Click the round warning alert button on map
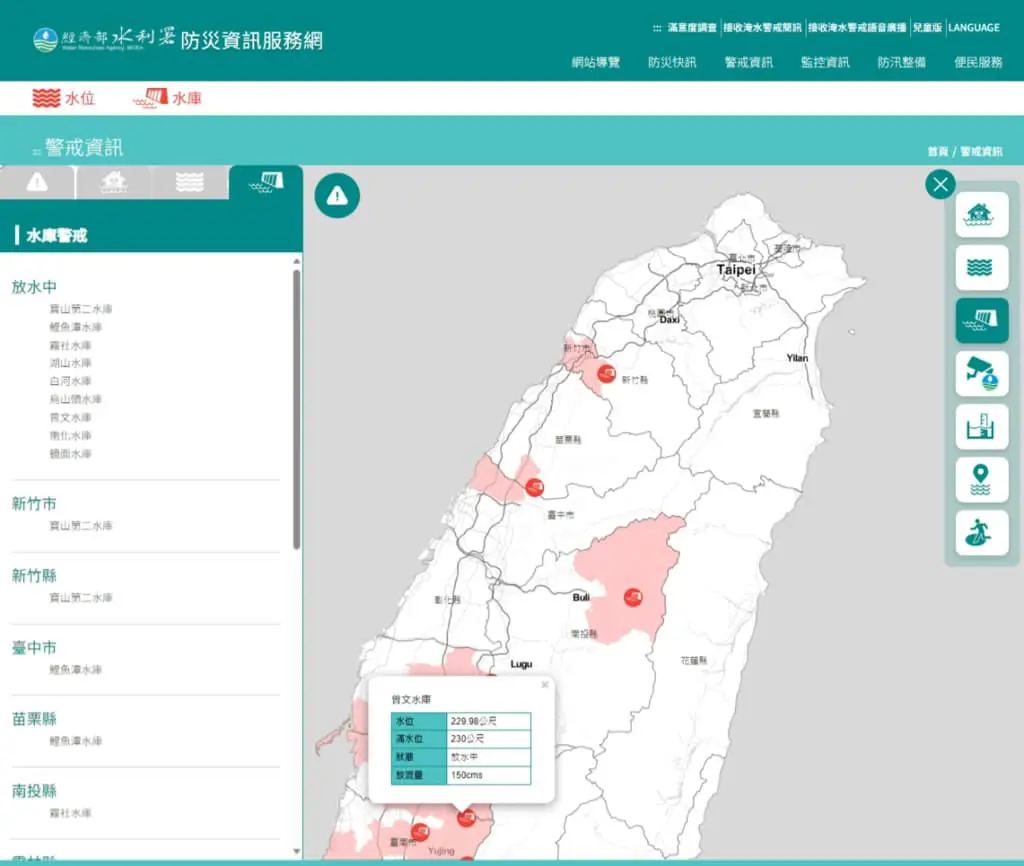1024x866 pixels. tap(337, 195)
